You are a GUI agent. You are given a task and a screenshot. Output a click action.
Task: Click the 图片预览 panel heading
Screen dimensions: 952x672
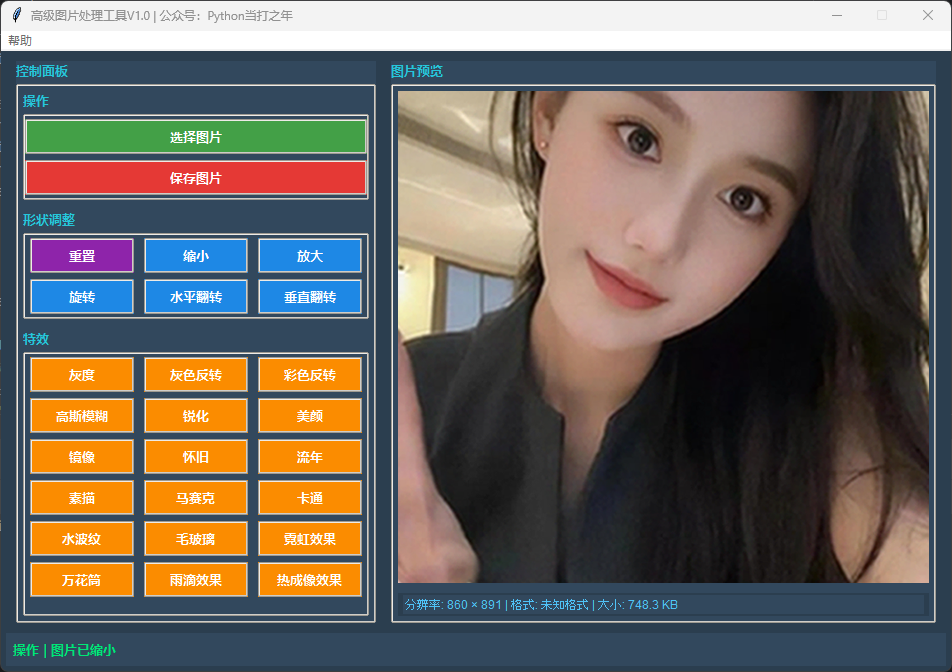[416, 71]
